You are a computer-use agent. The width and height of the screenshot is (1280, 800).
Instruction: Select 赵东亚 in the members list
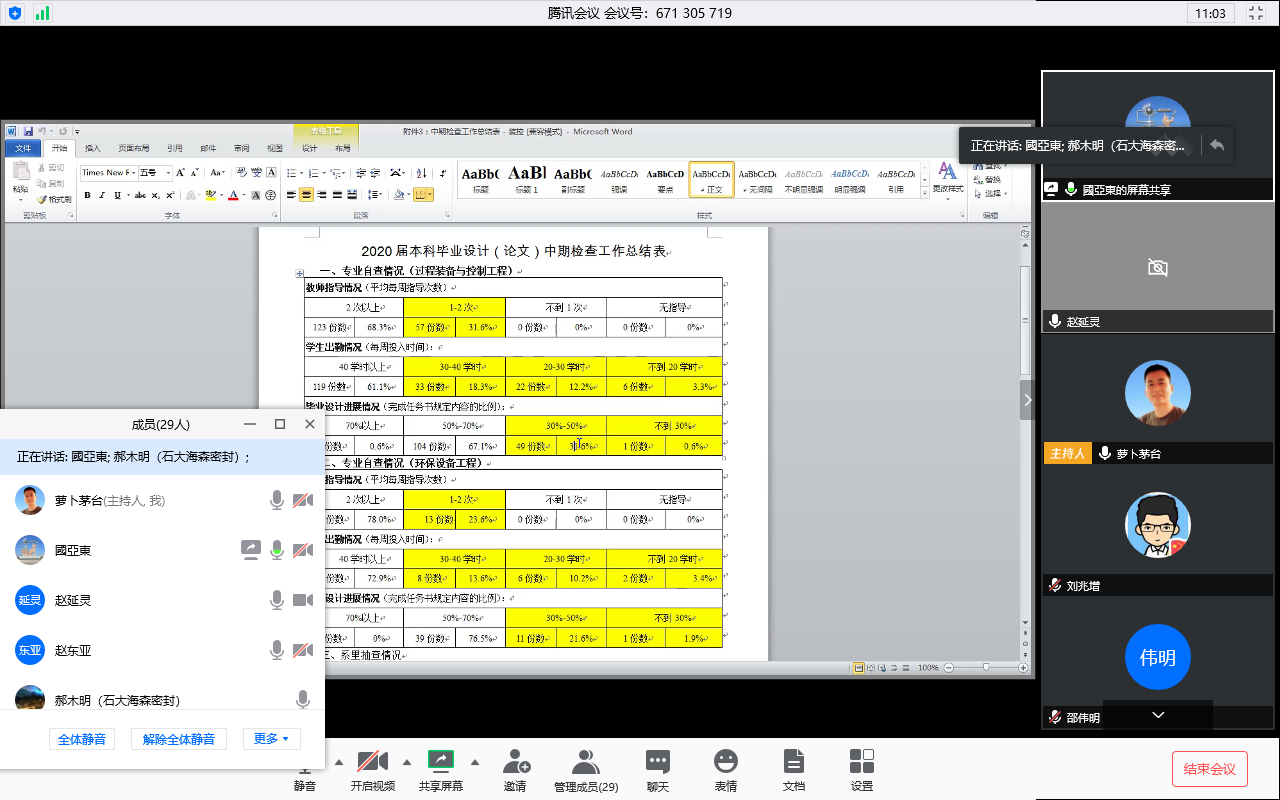pos(72,651)
